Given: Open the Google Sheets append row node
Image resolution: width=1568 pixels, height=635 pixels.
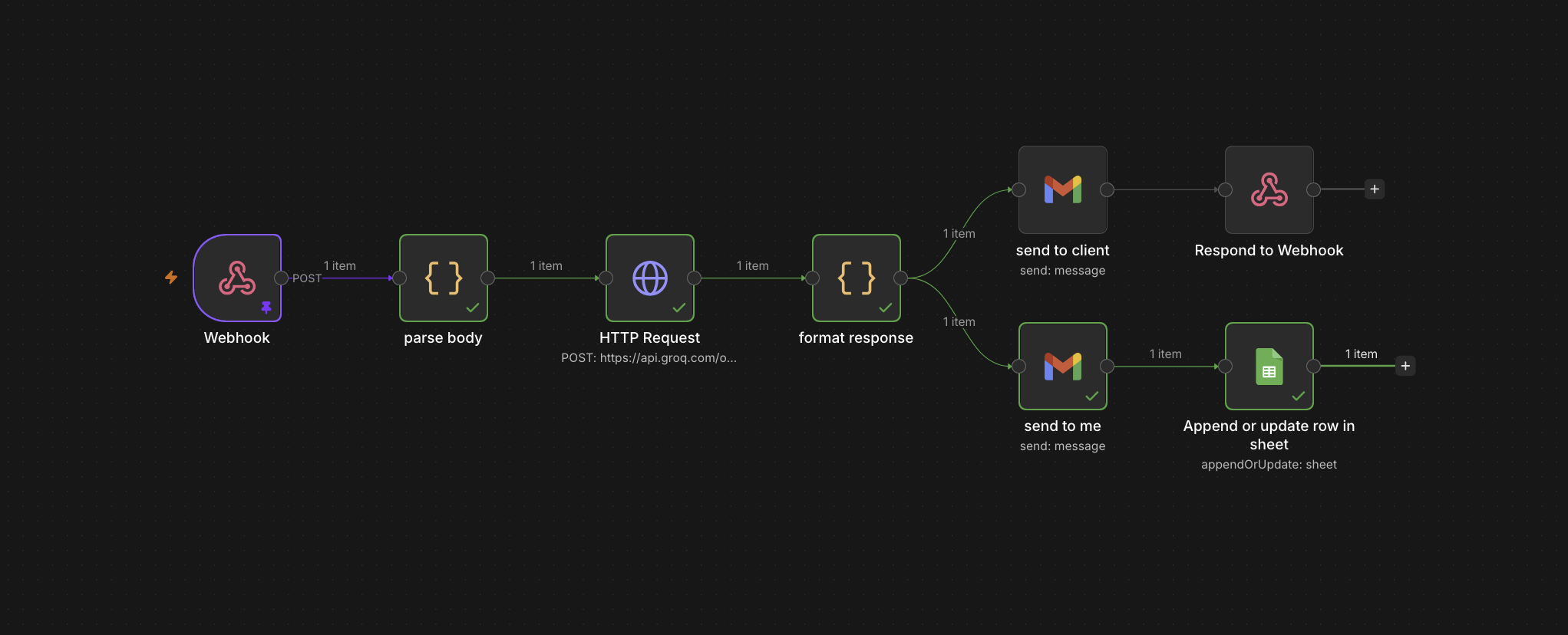Looking at the screenshot, I should 1269,366.
